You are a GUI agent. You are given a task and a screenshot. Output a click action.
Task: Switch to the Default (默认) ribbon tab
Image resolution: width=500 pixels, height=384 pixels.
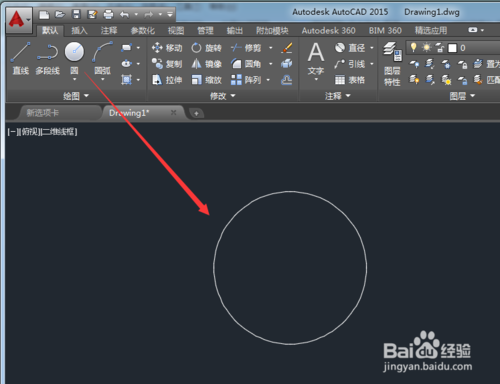tap(50, 31)
